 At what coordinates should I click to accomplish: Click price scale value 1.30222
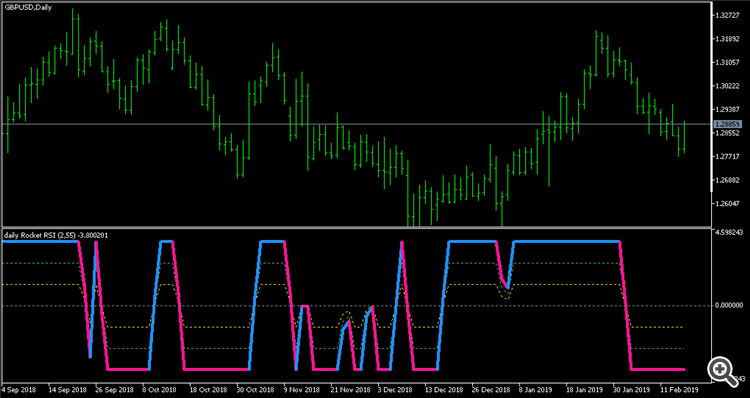728,86
